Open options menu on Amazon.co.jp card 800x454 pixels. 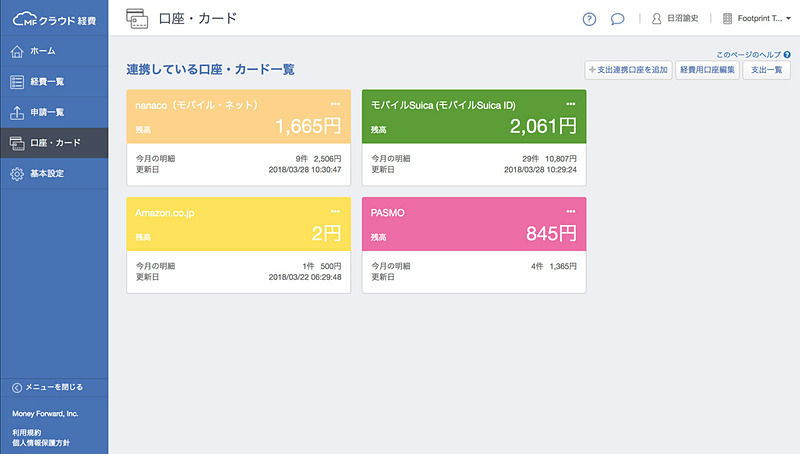(335, 211)
